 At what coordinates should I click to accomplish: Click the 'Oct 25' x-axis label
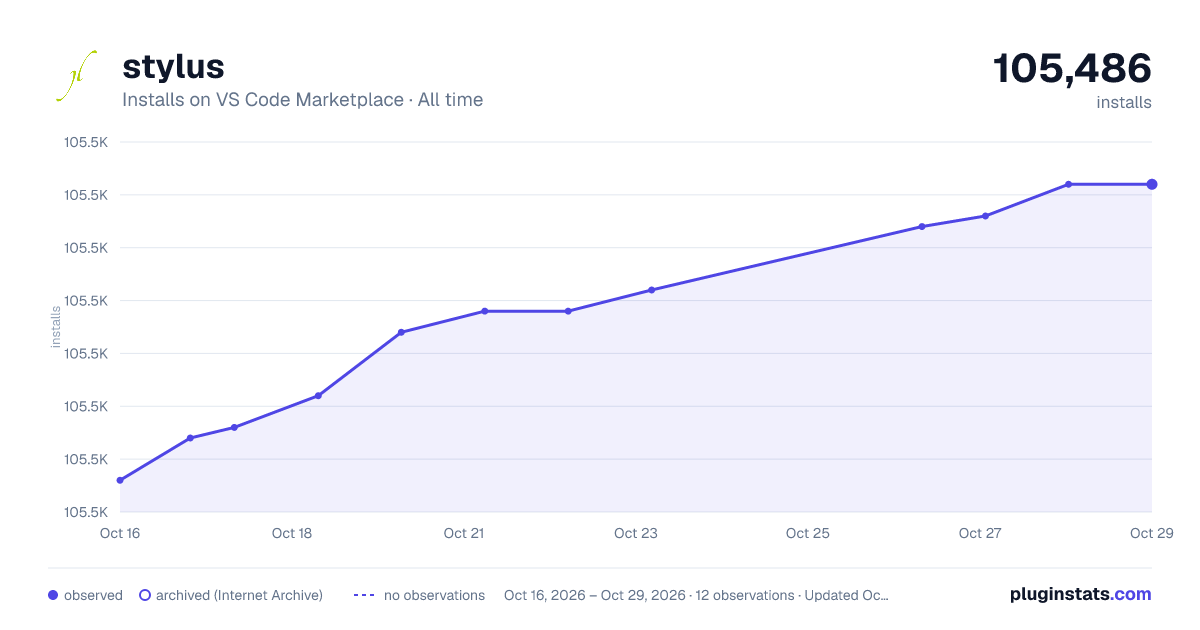coord(808,533)
